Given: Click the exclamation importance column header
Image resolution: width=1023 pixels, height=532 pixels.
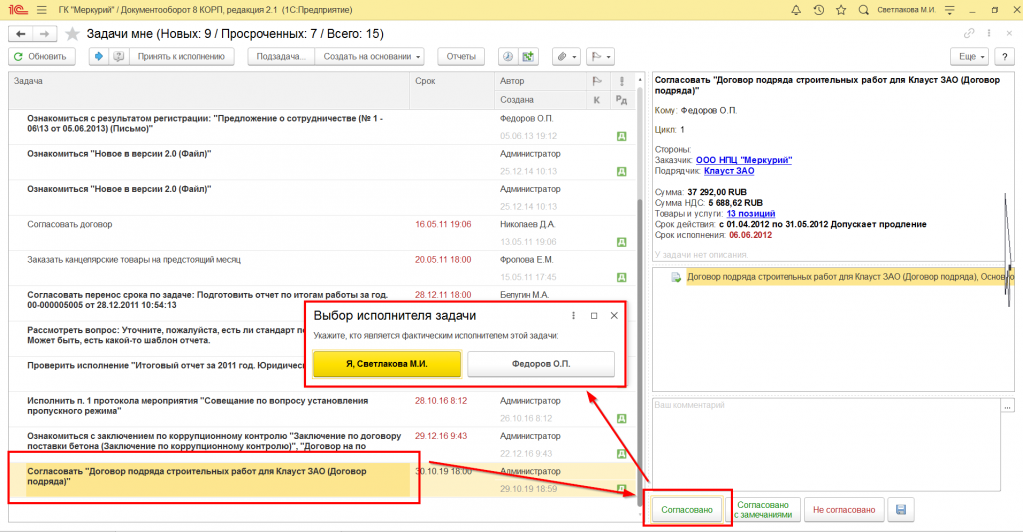Looking at the screenshot, I should point(621,81).
